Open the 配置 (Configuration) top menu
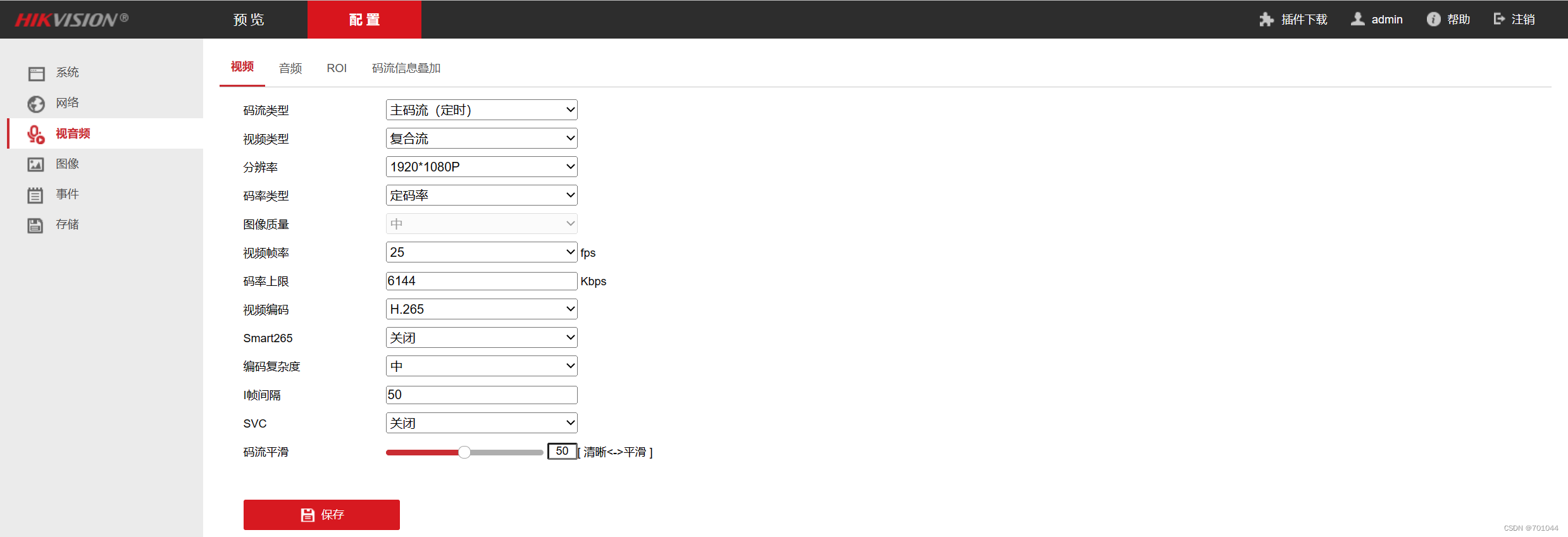 click(x=364, y=20)
